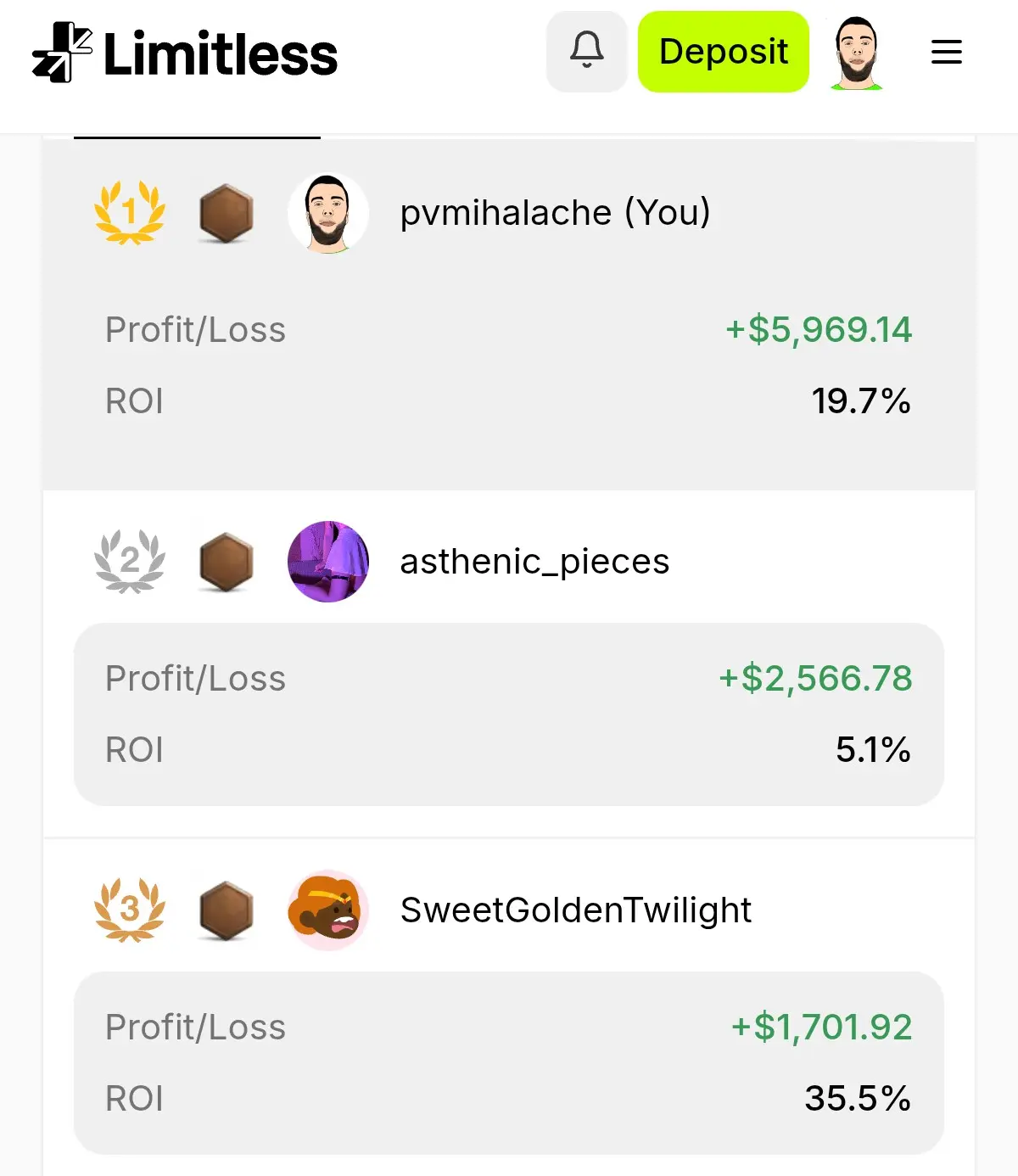Click the gold rank 1 laurel badge
1018x1176 pixels.
tap(129, 212)
